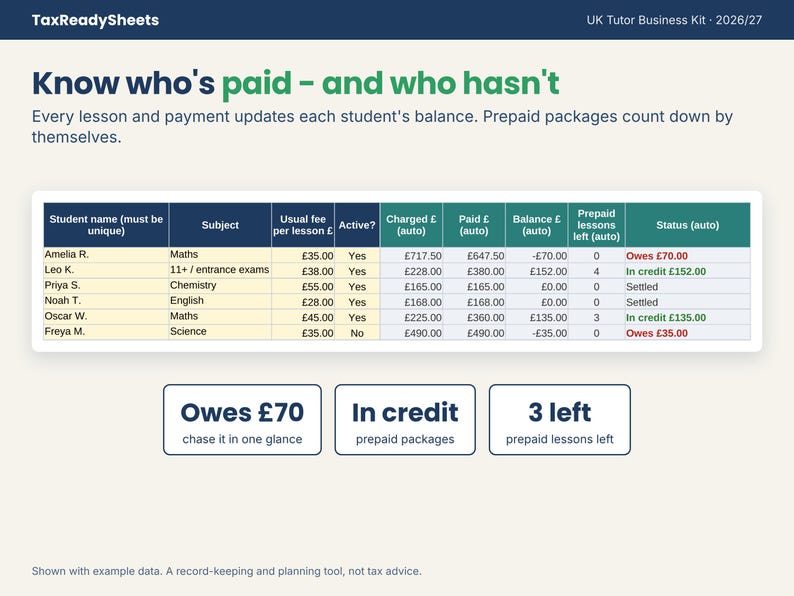Click the 'Owes £70.00' status cell
The image size is (794, 596).
click(688, 256)
